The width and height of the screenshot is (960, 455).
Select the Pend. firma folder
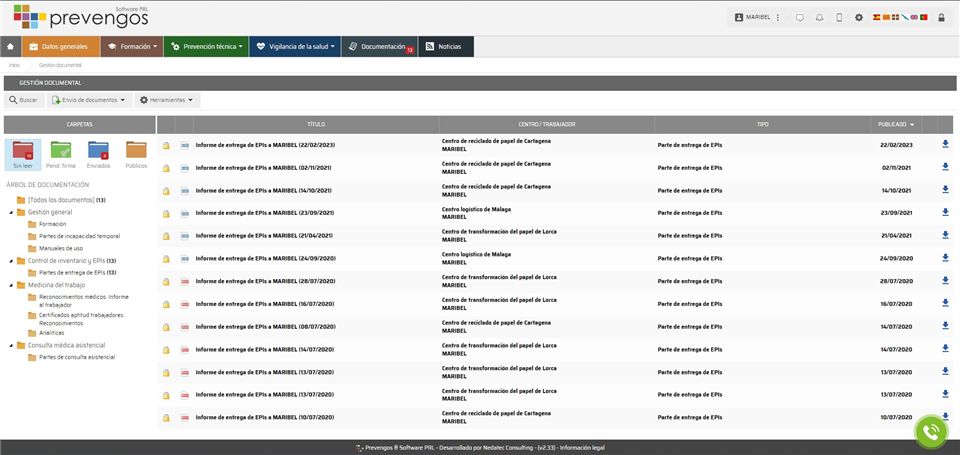(61, 154)
